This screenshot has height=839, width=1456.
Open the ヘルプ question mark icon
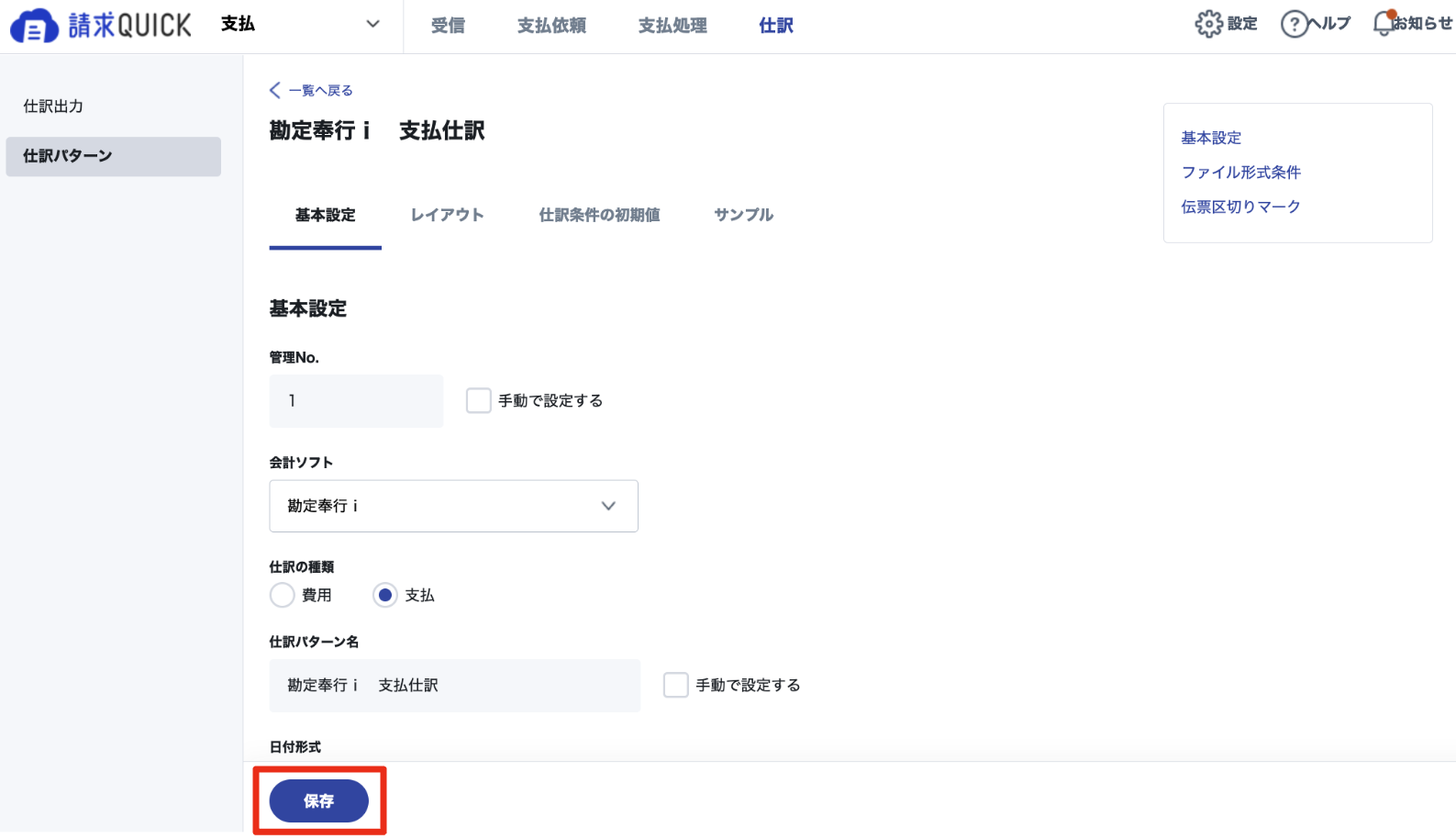coord(1294,24)
